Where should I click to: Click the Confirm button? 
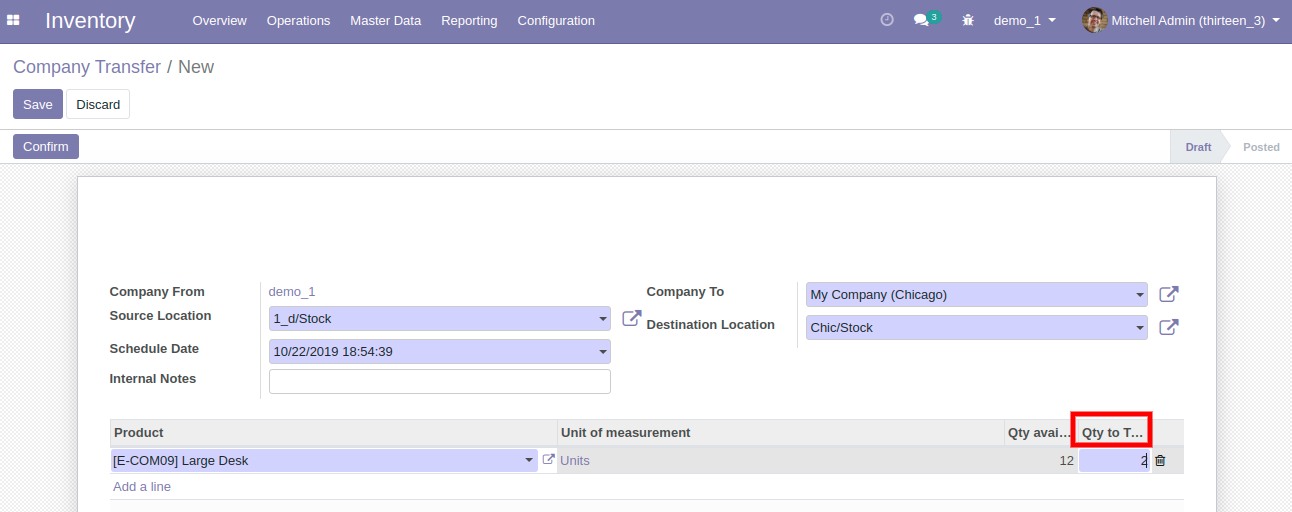pos(46,146)
